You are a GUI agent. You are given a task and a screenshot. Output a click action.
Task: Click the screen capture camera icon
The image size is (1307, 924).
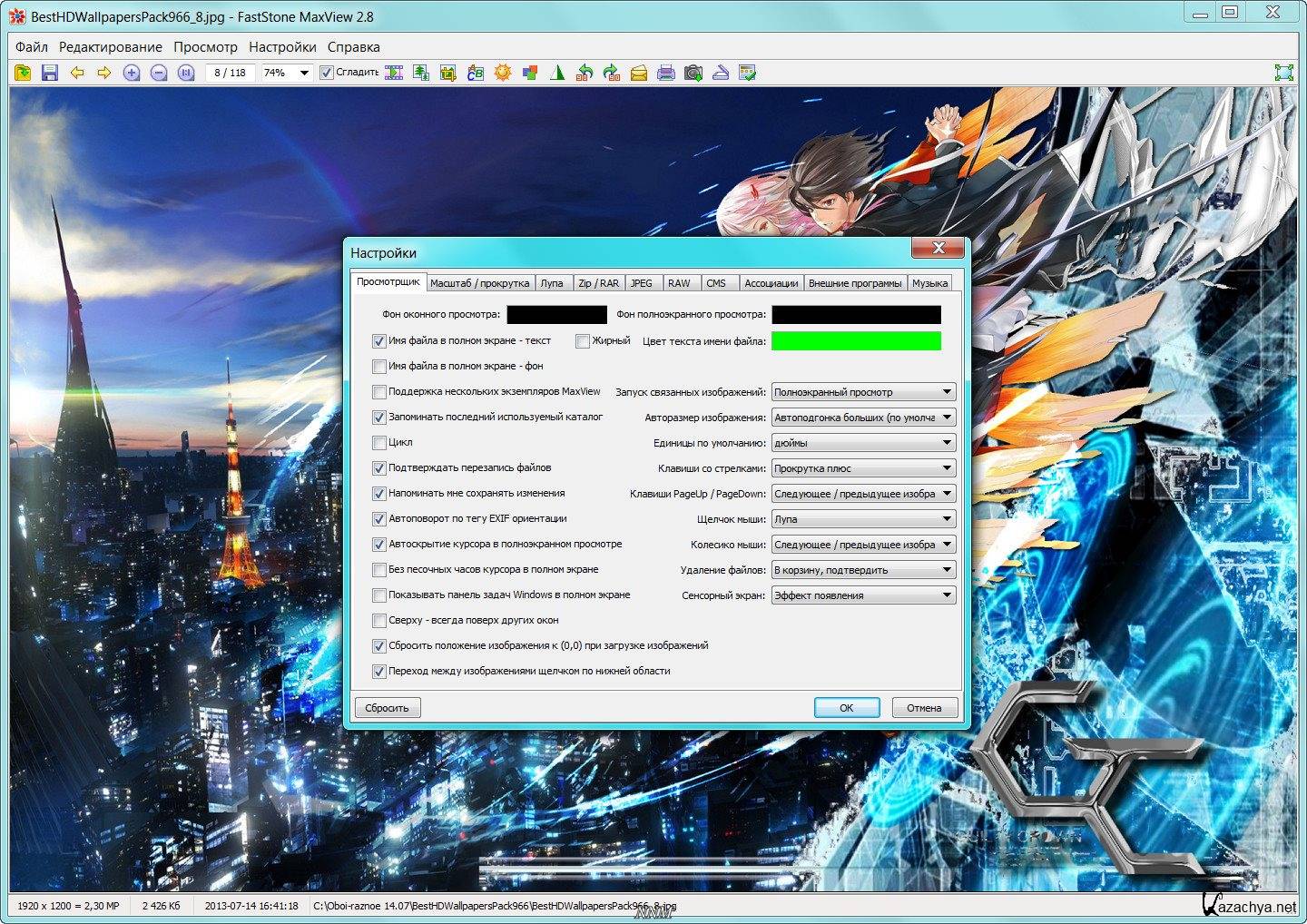(693, 73)
